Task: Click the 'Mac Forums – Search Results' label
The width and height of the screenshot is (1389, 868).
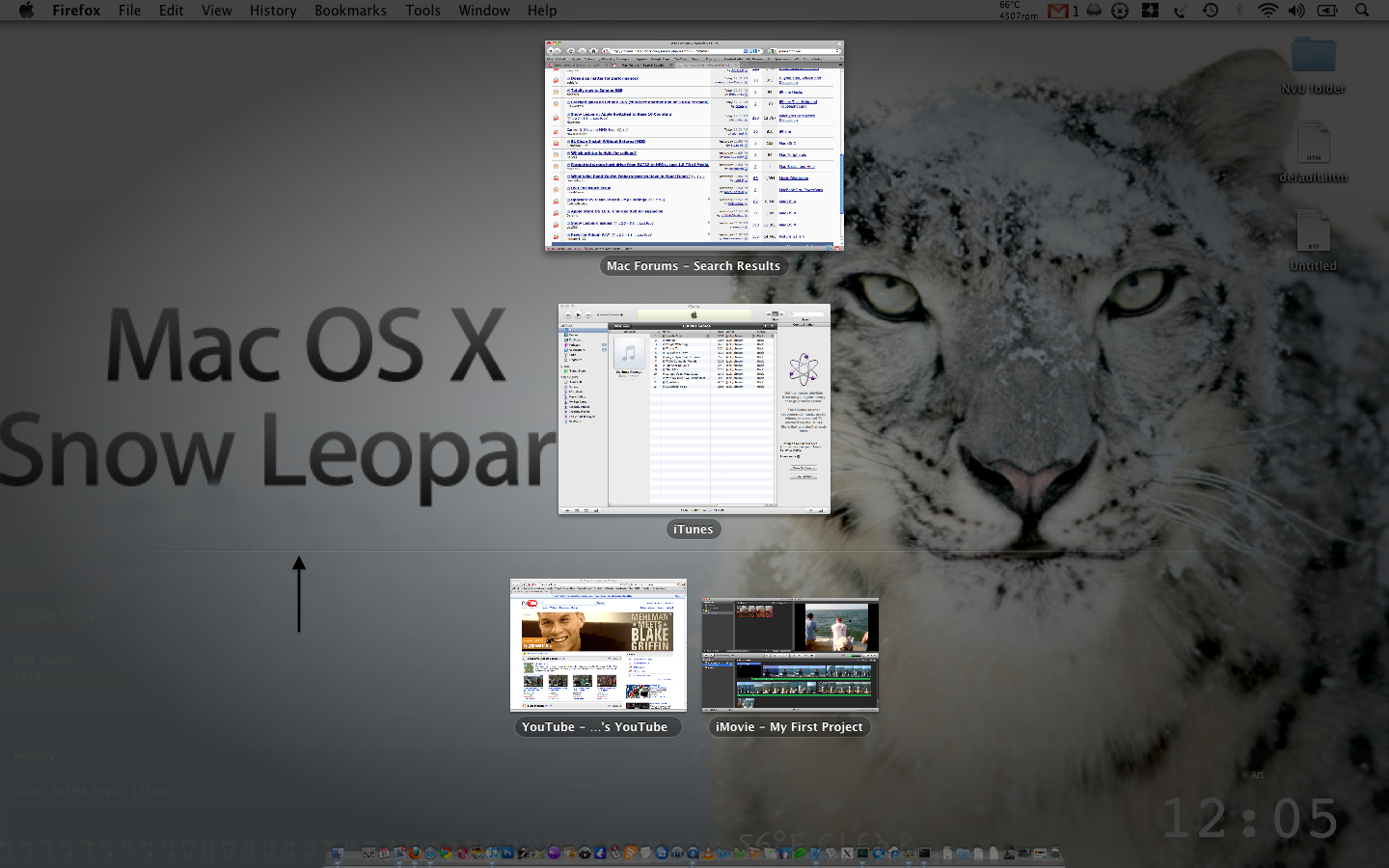Action: pos(694,266)
